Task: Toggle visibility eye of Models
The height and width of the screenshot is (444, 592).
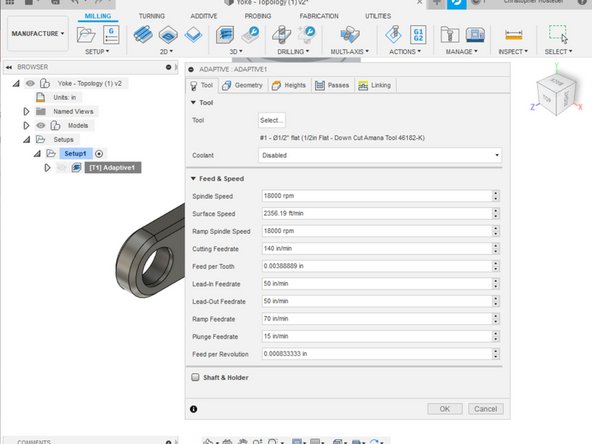Action: [41, 125]
